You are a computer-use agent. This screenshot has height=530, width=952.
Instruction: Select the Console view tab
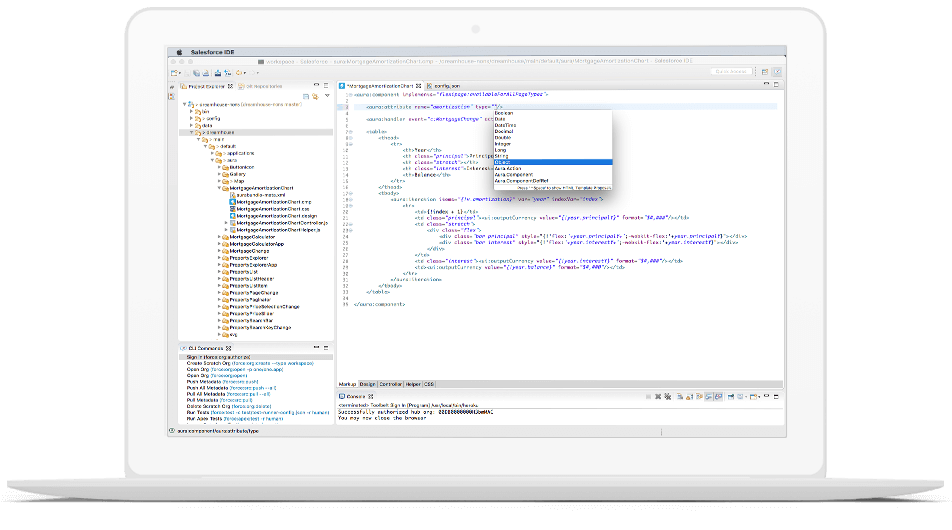pyautogui.click(x=356, y=396)
